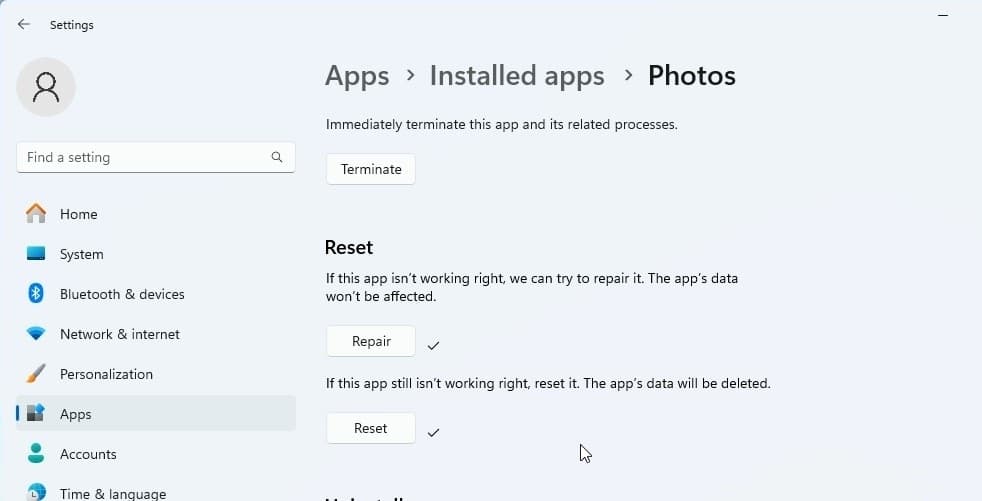This screenshot has height=501, width=982.
Task: Select the System monitor icon
Action: coord(36,254)
